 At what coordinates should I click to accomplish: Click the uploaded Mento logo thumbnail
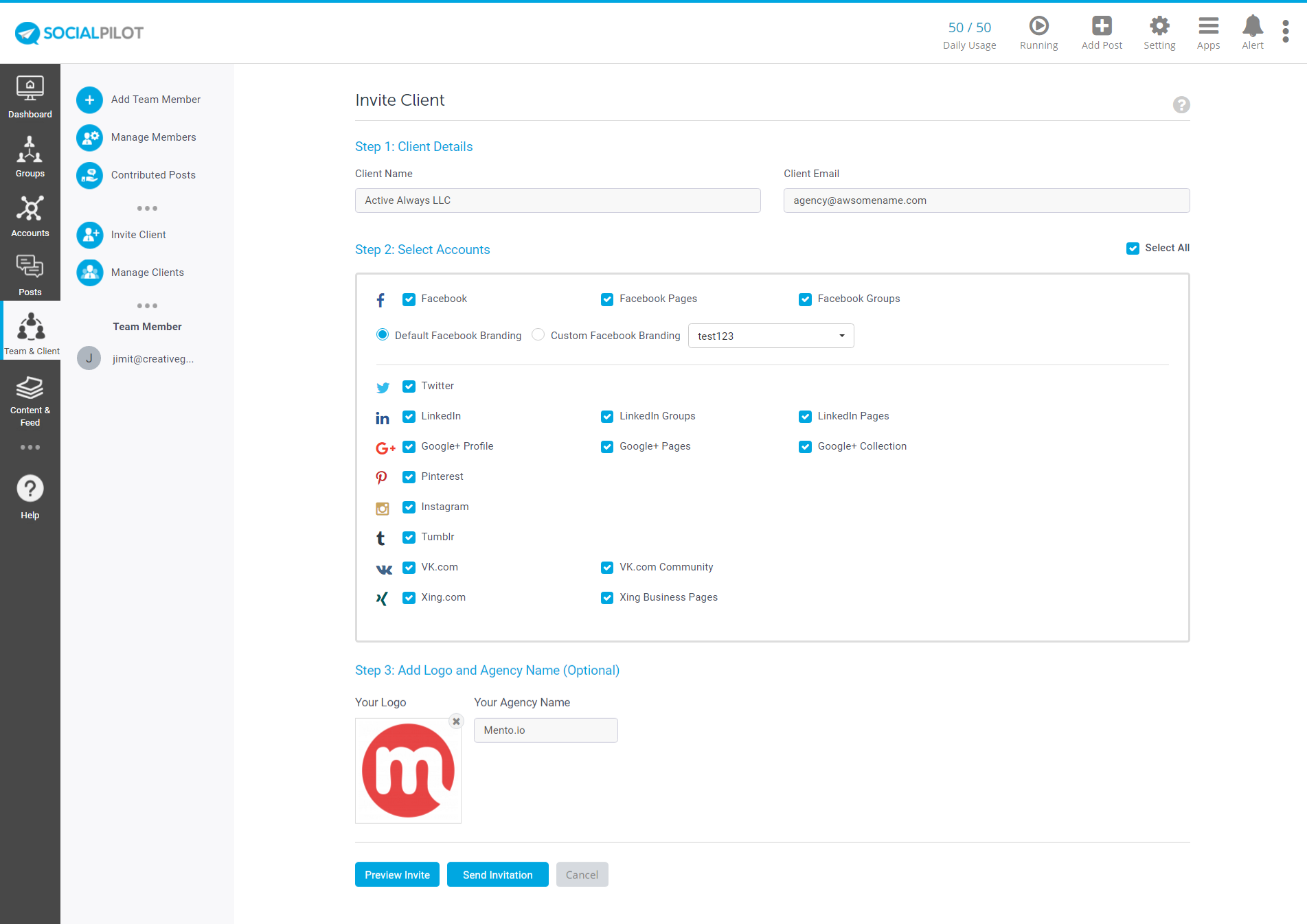(x=408, y=770)
